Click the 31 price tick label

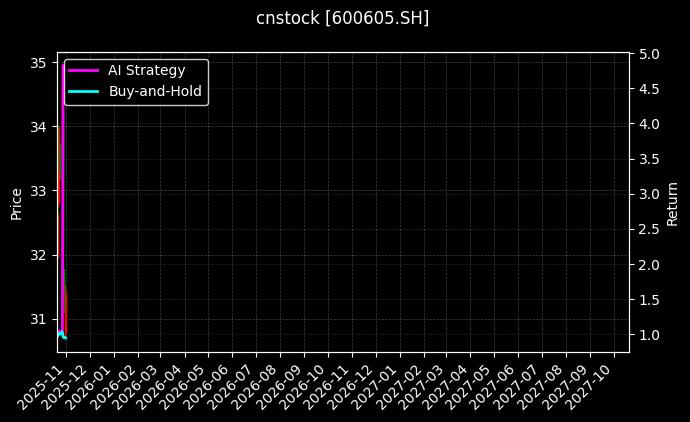(39, 319)
